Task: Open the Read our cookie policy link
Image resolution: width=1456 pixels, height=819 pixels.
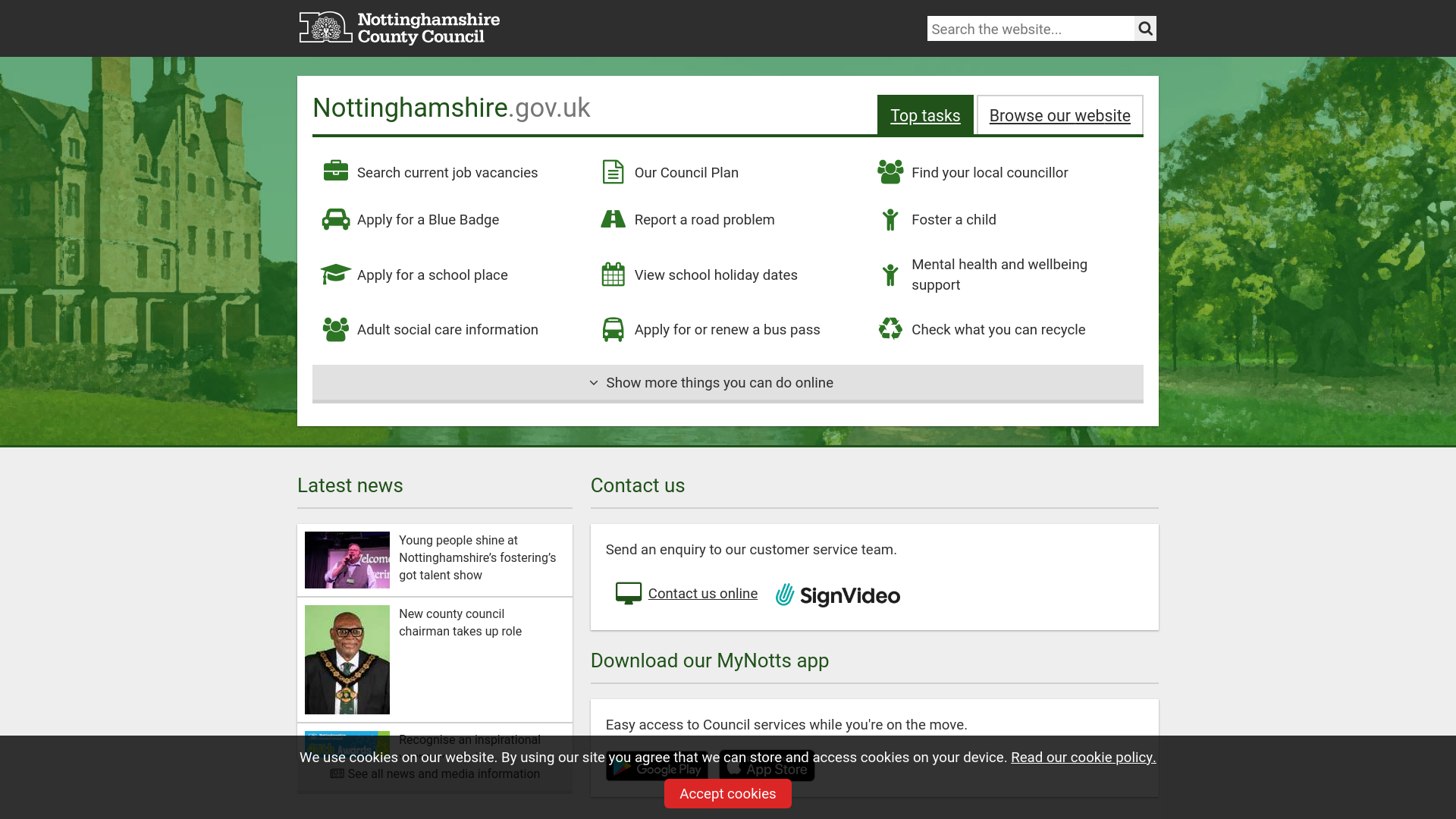Action: click(1083, 758)
